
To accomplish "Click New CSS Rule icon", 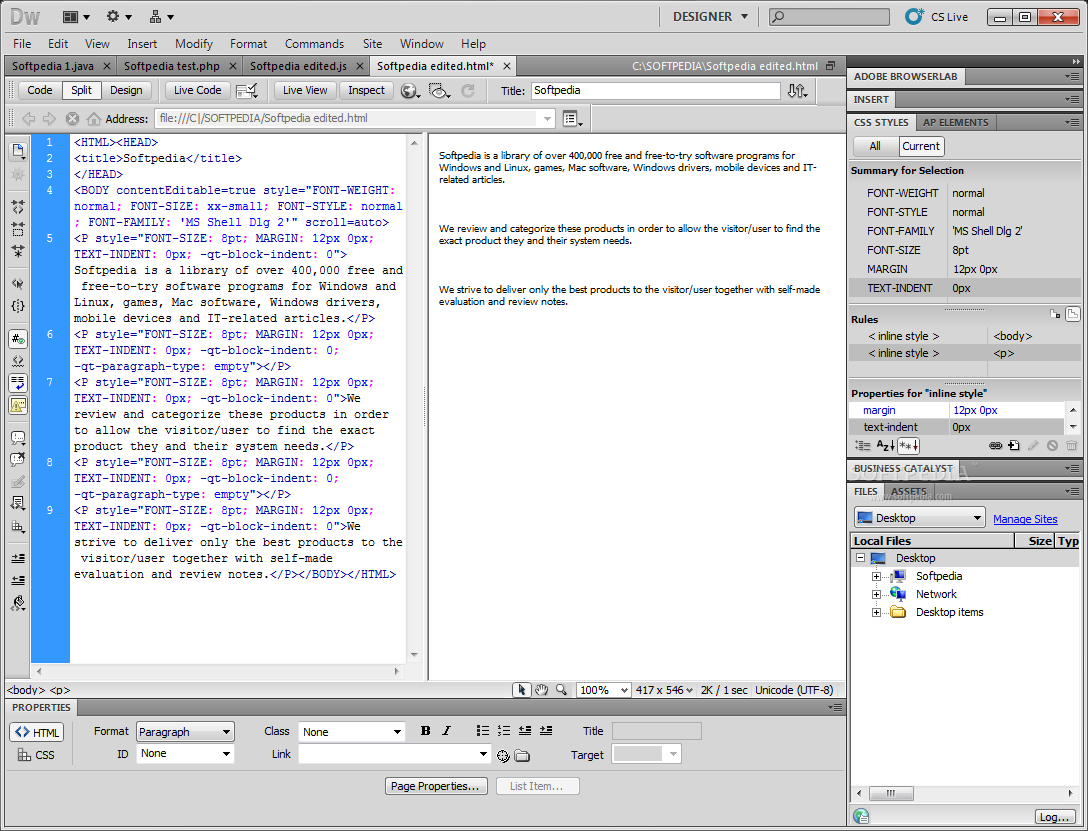I will point(1014,445).
